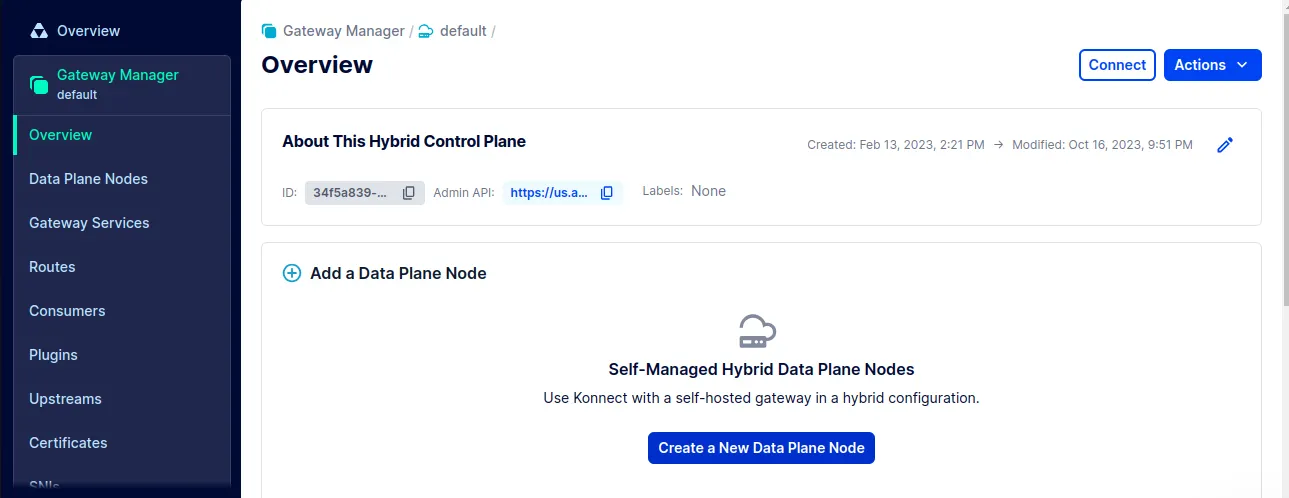Click the Konnect Overview logo icon

tap(39, 31)
